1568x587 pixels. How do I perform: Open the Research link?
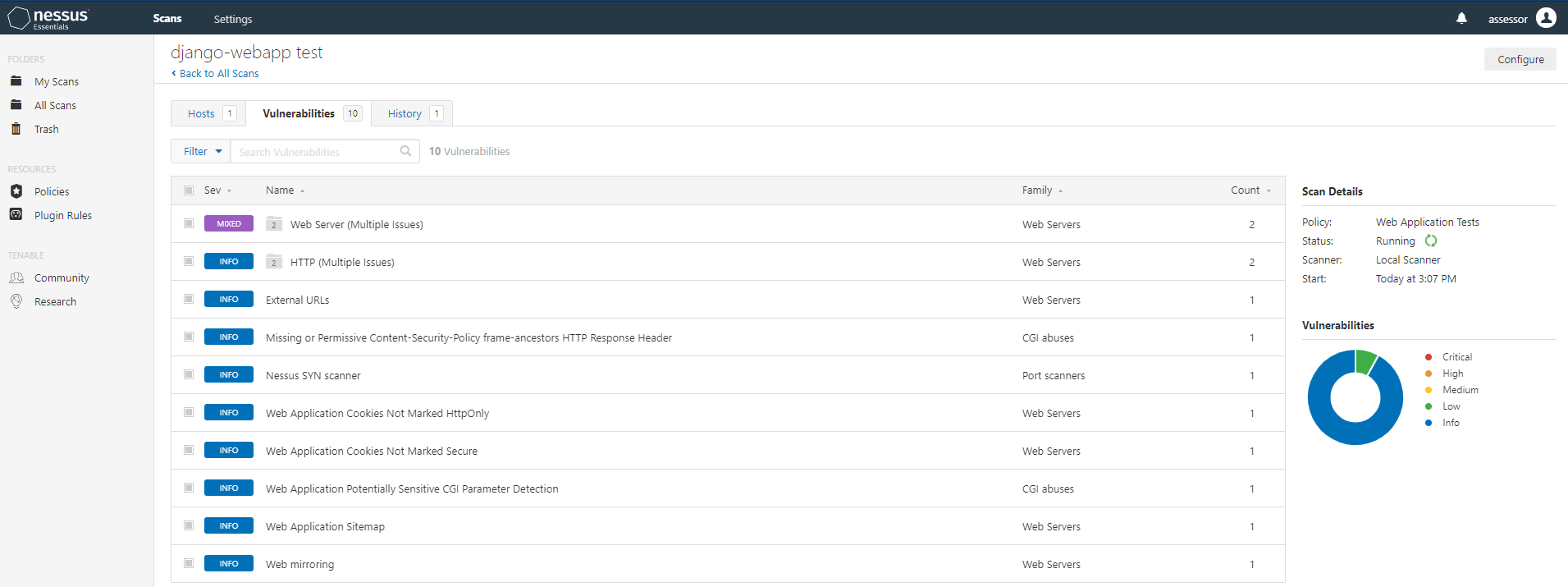pyautogui.click(x=55, y=301)
